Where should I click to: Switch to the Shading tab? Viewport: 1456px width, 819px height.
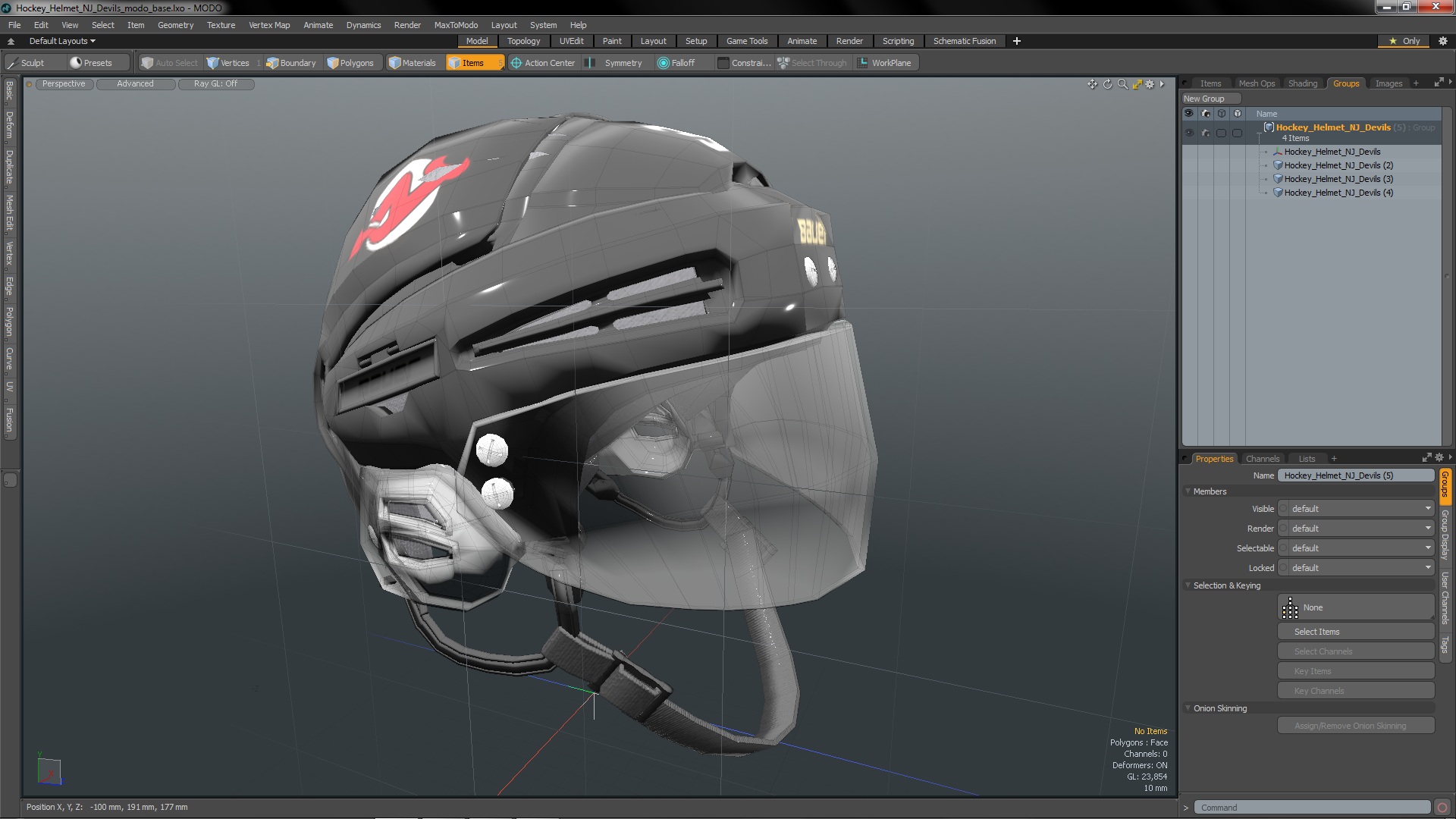click(1302, 83)
